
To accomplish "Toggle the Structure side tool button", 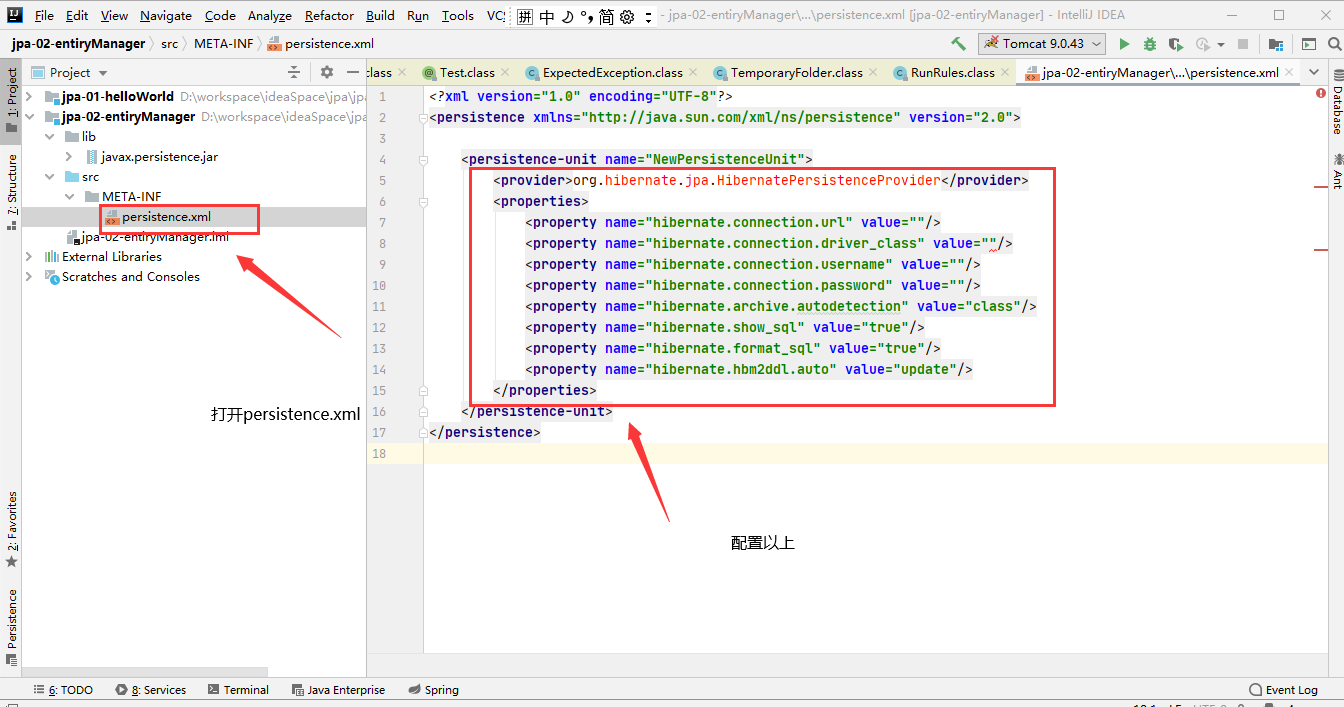I will 11,190.
